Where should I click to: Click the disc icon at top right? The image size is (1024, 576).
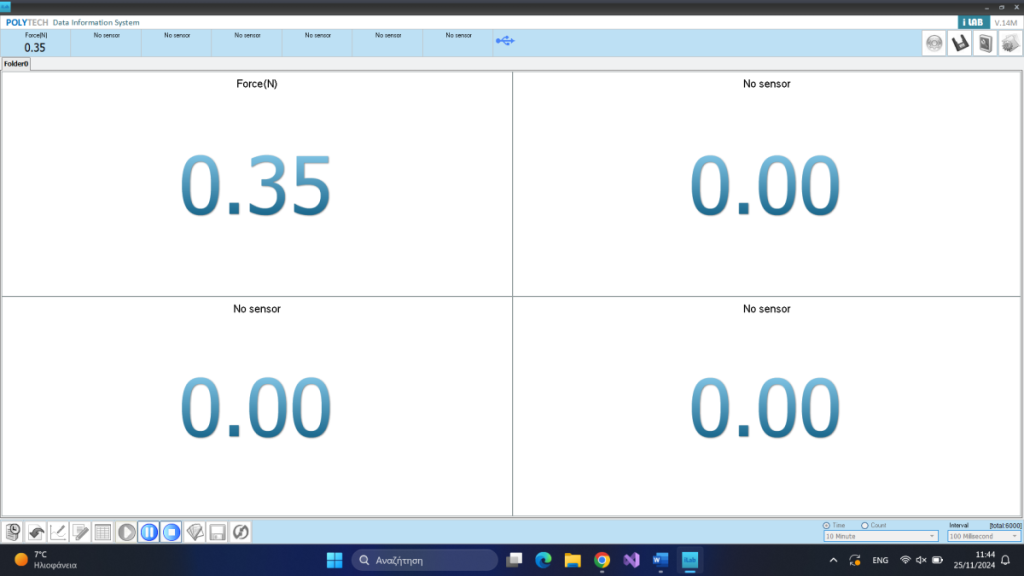pyautogui.click(x=934, y=43)
